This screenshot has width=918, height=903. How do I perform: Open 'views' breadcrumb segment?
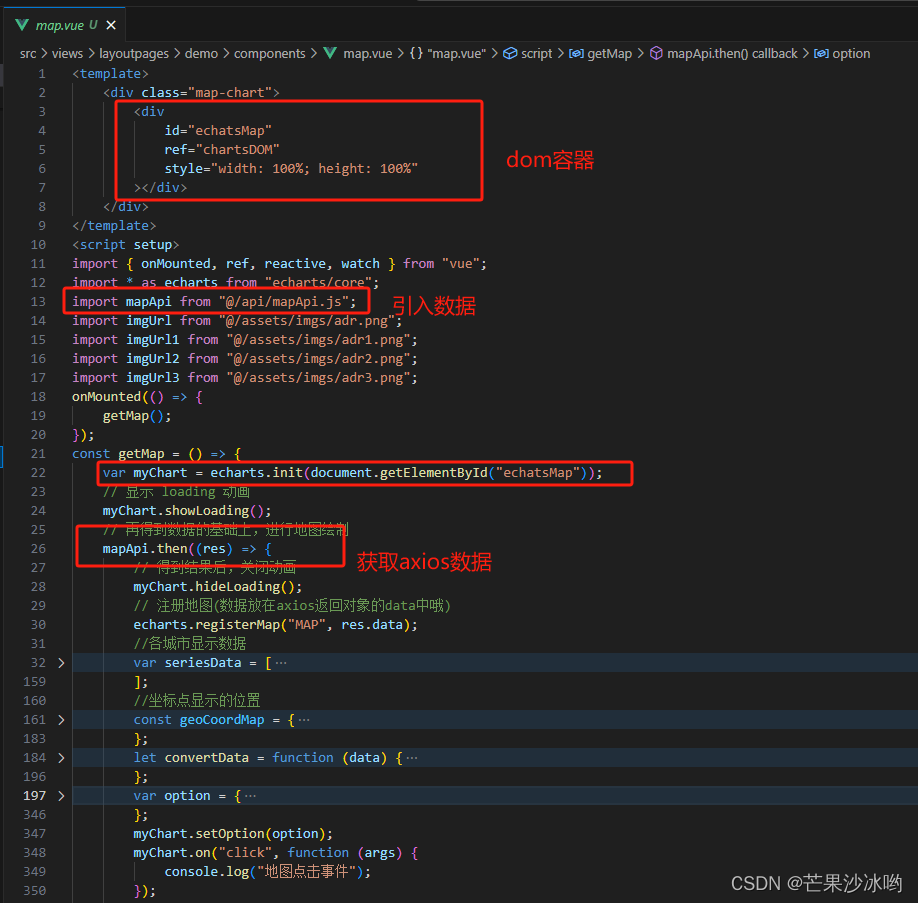pyautogui.click(x=67, y=53)
